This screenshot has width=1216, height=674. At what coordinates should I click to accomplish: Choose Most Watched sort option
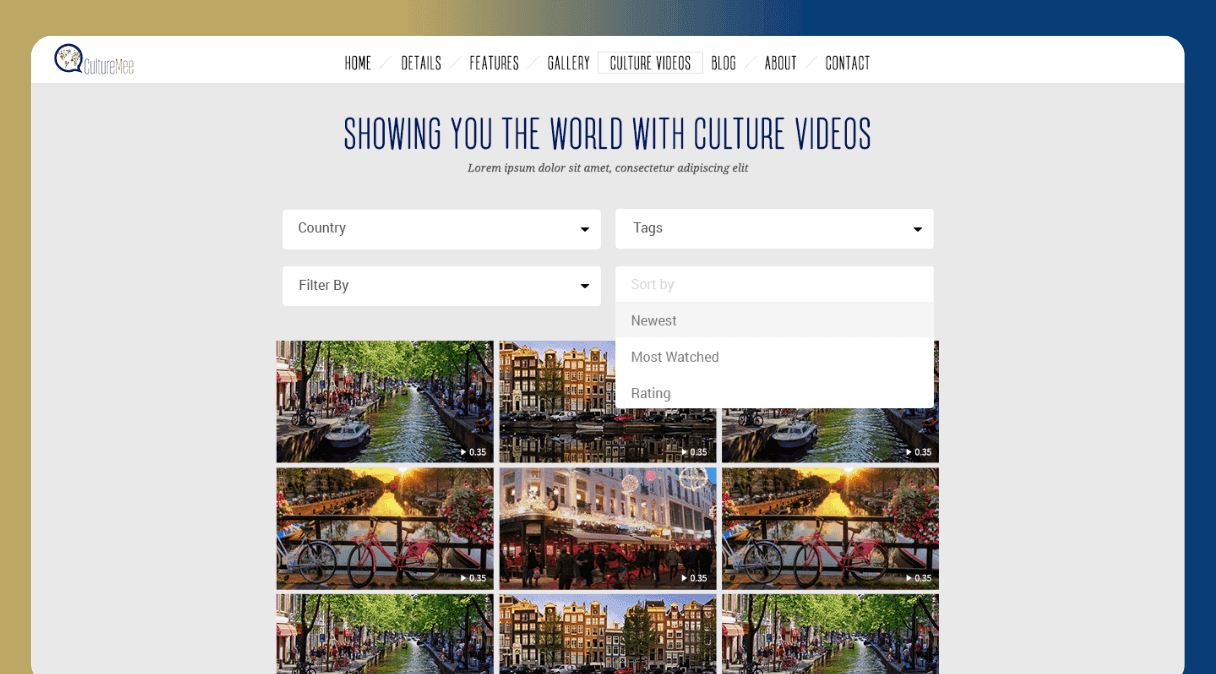tap(774, 357)
